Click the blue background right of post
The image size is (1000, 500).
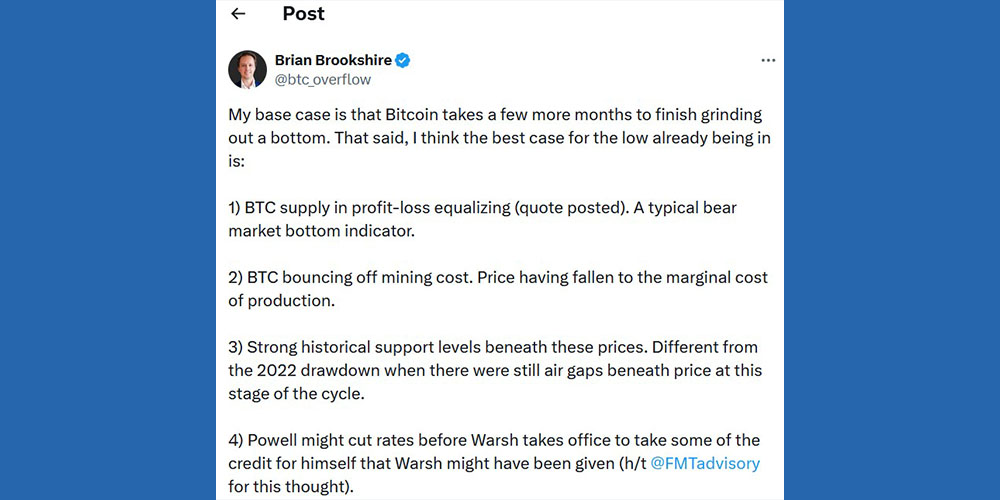click(892, 250)
